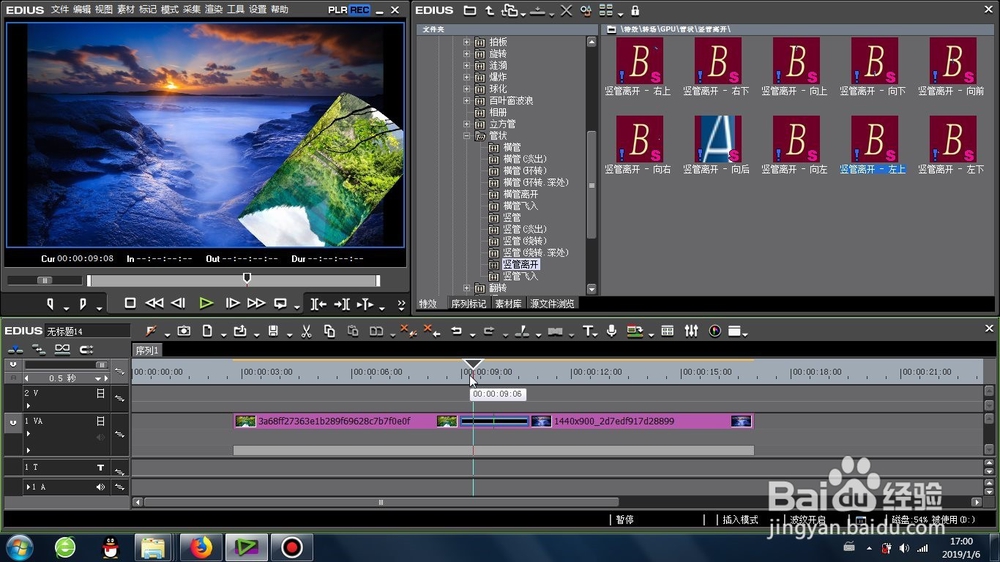Click the folder icon in effects panel toolbar
The width and height of the screenshot is (1000, 562).
click(x=469, y=11)
